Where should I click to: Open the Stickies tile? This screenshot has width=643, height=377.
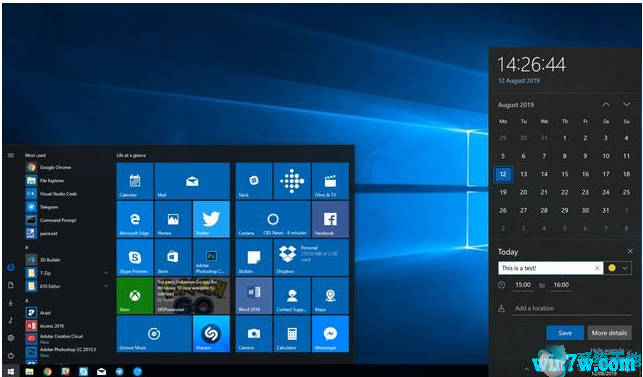click(x=254, y=257)
